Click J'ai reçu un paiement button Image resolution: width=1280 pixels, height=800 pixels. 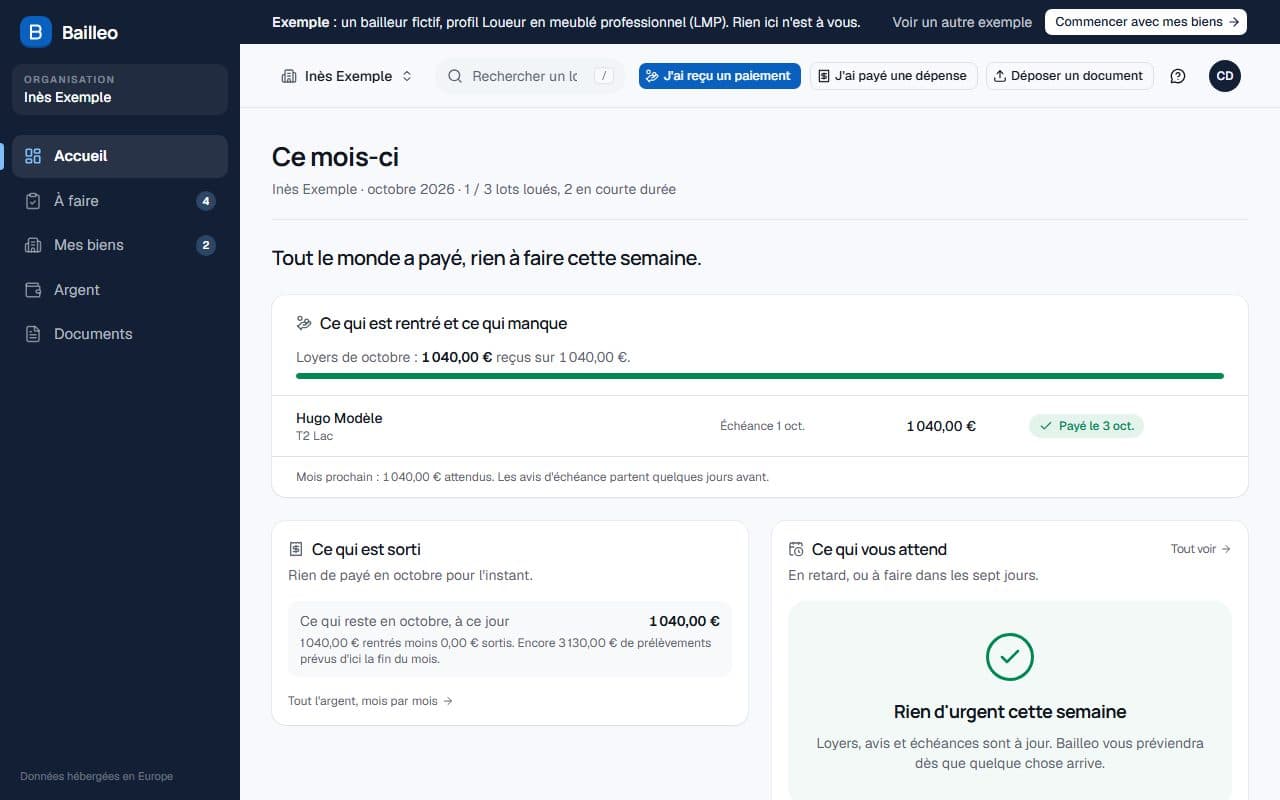click(720, 76)
